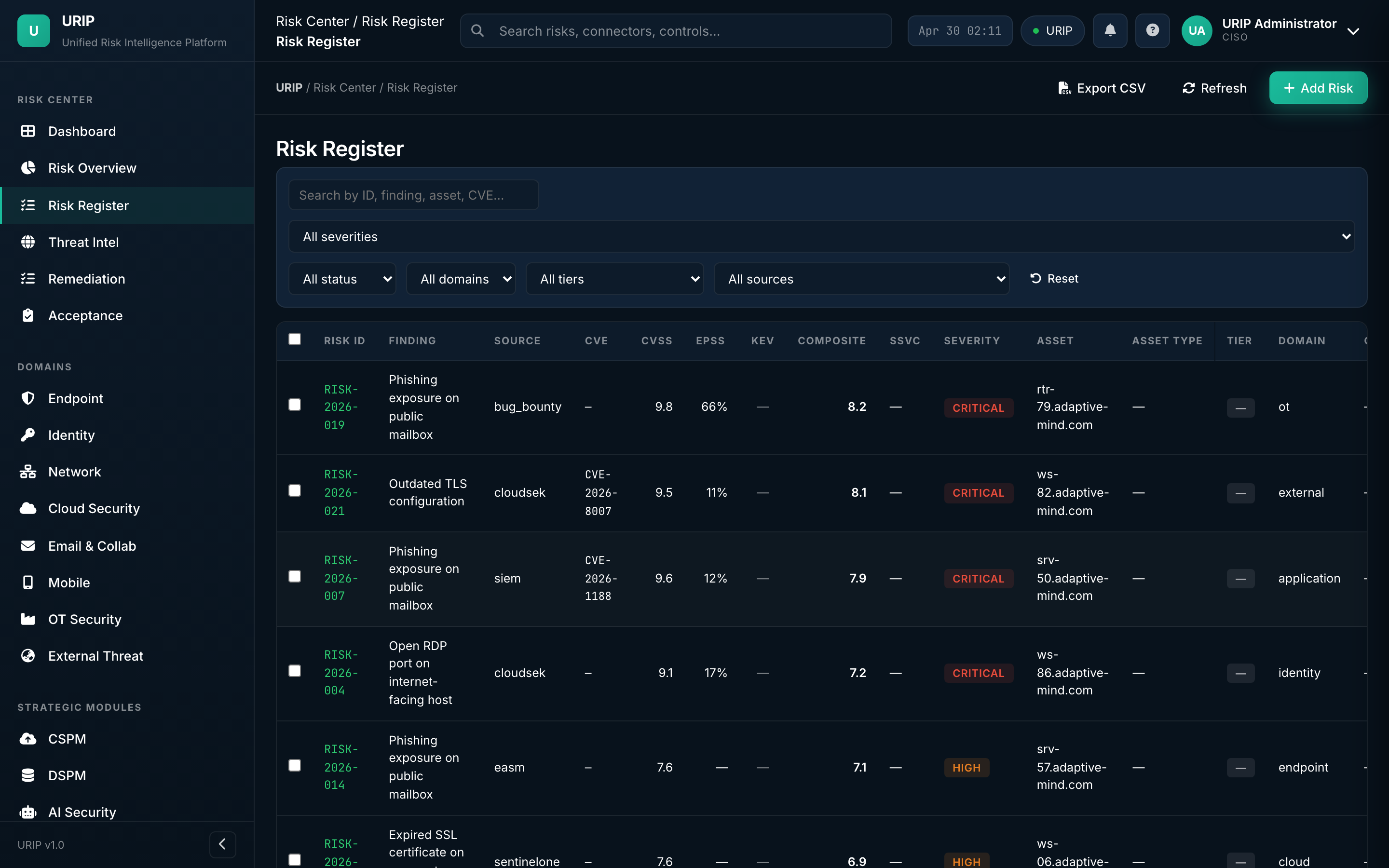
Task: Click the Endpoint shield icon
Action: [27, 398]
